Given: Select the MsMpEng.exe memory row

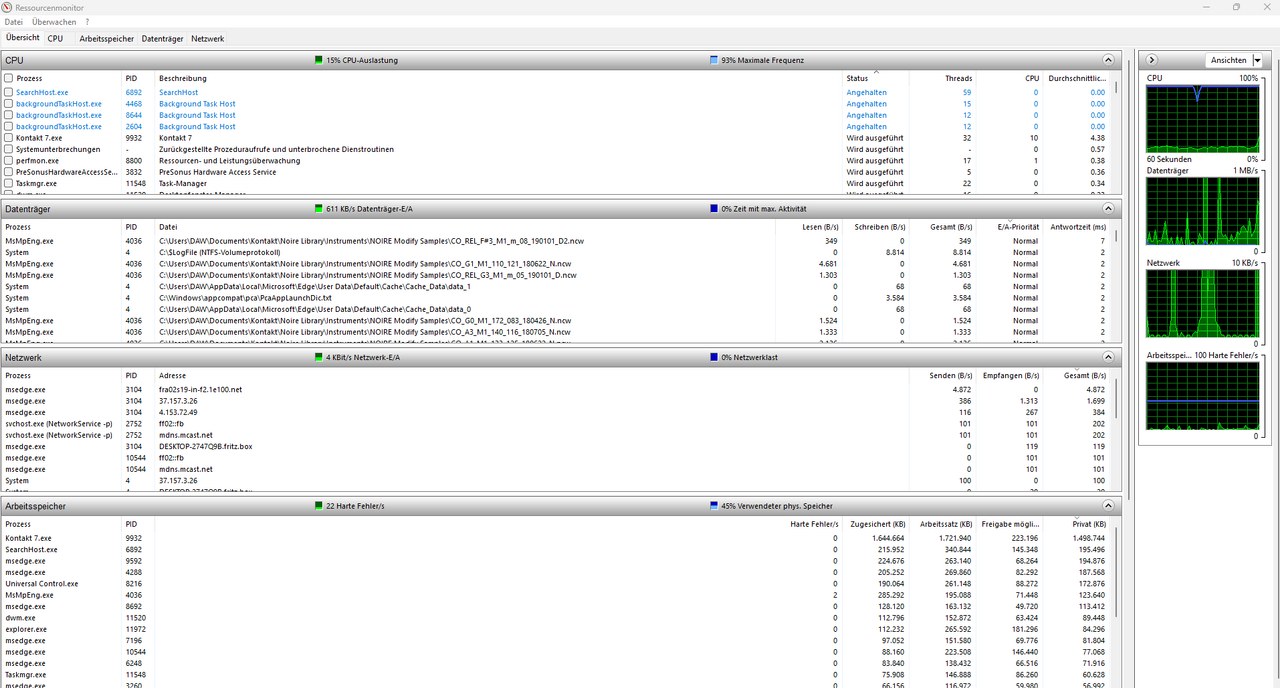Looking at the screenshot, I should [x=557, y=595].
